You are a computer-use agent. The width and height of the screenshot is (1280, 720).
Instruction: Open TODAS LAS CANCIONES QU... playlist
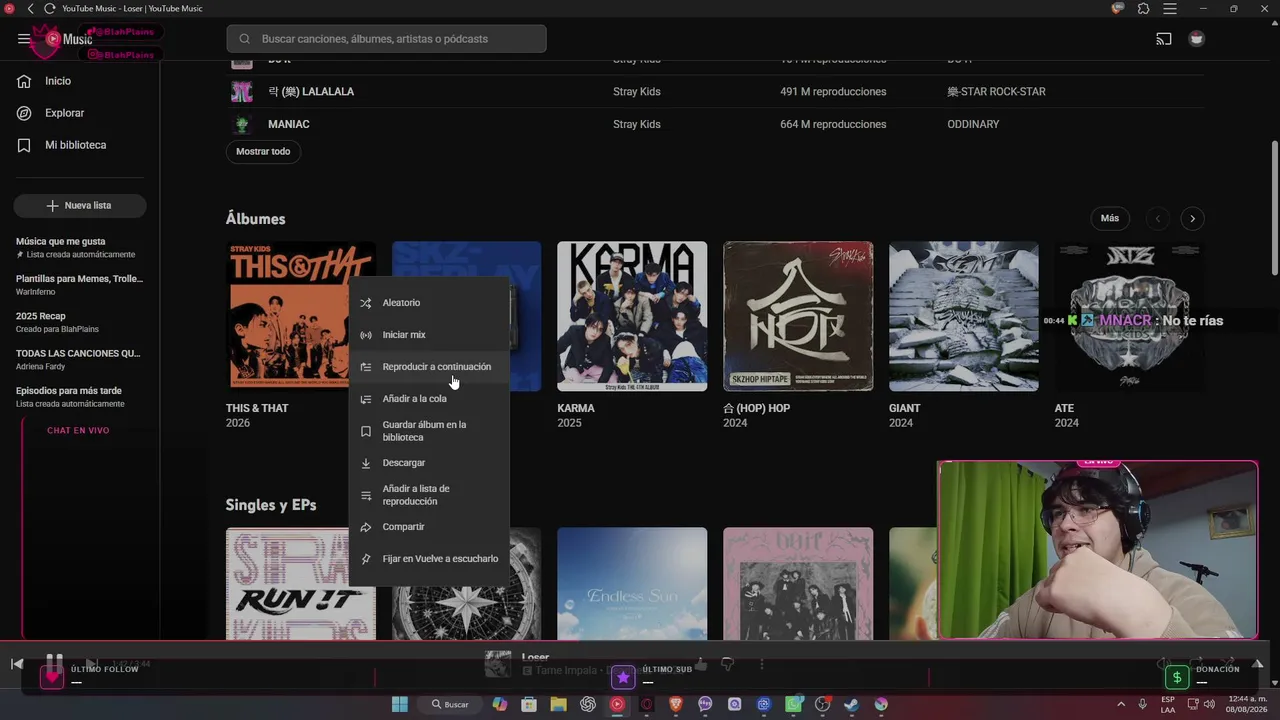[80, 359]
